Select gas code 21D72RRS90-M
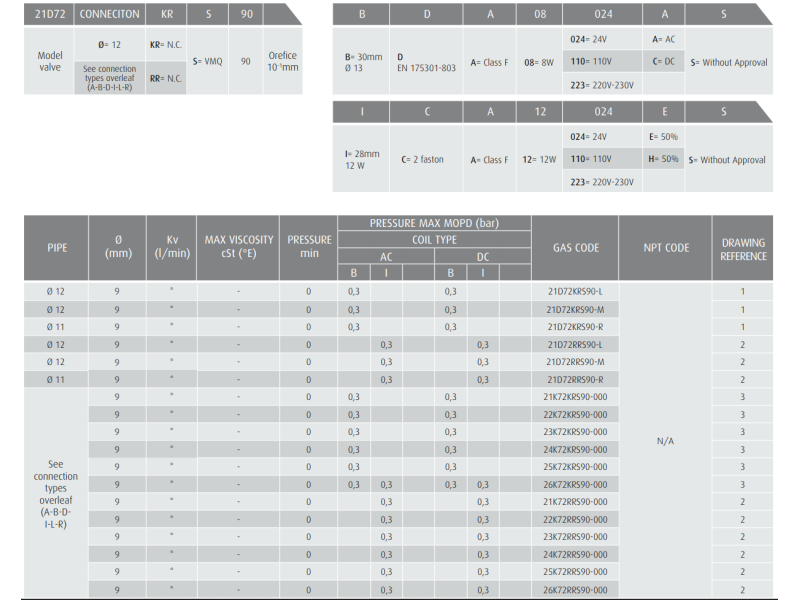The image size is (800, 600). [575, 362]
